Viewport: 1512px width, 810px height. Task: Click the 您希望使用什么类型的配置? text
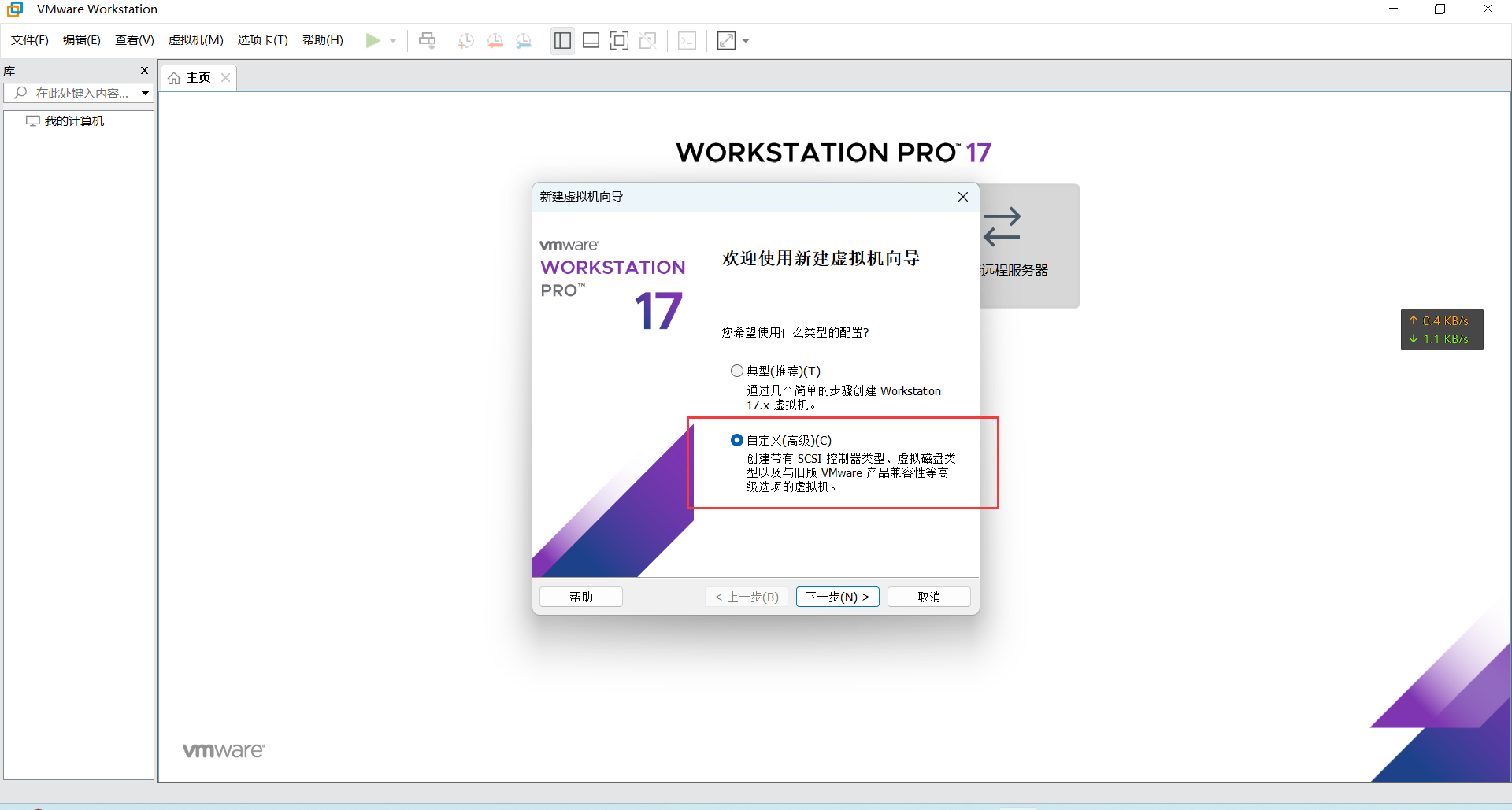pos(795,333)
